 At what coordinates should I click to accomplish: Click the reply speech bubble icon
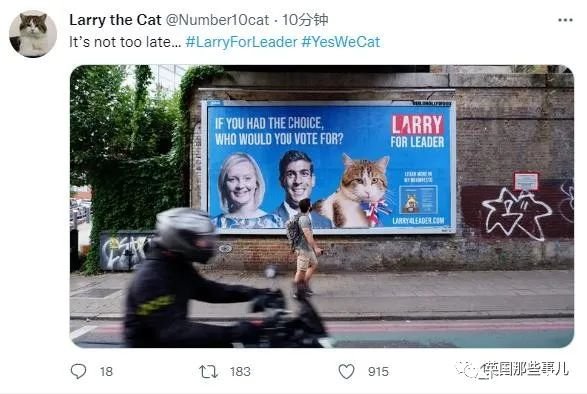click(79, 371)
